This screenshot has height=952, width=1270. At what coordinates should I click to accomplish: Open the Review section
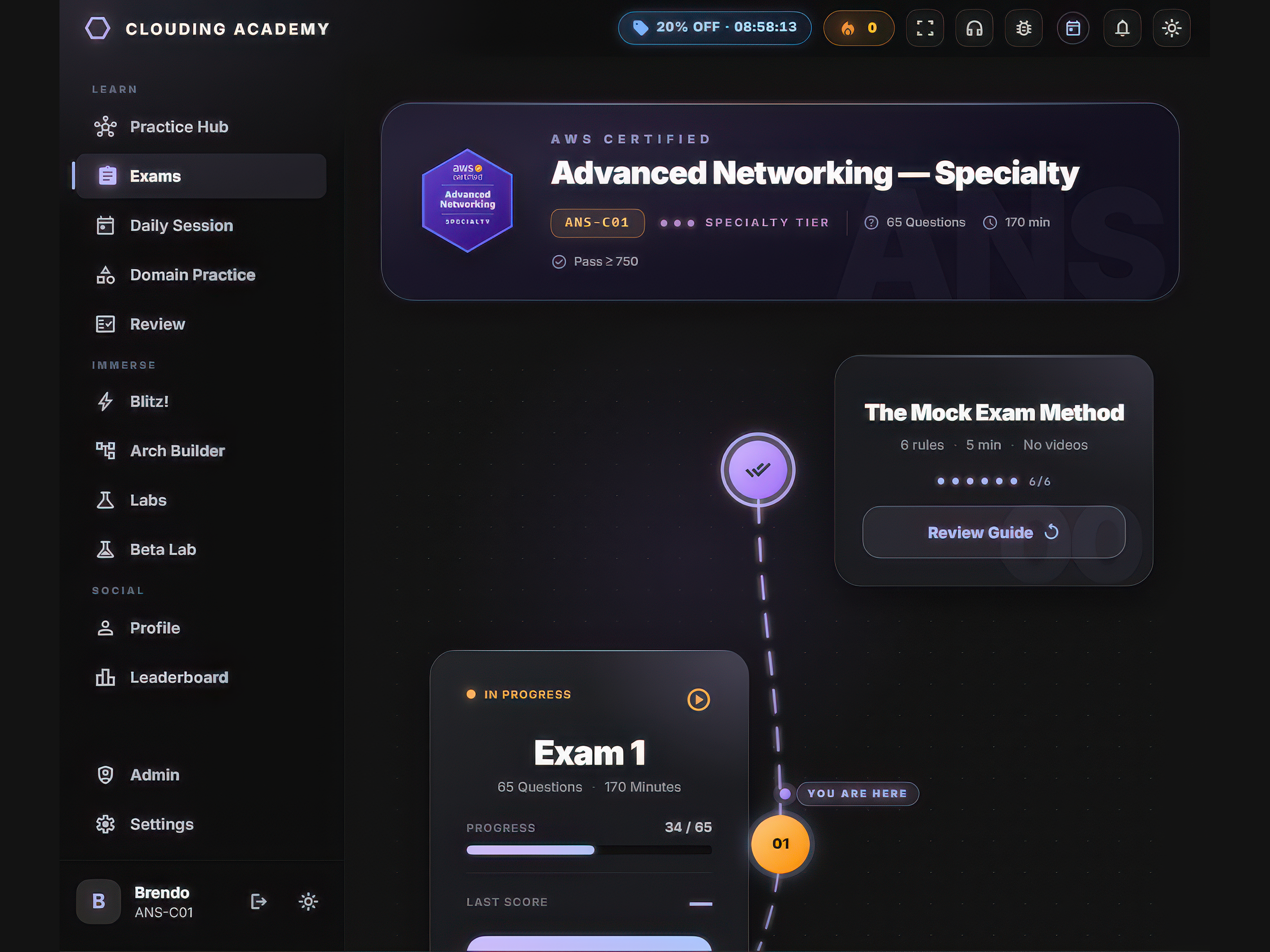pyautogui.click(x=201, y=324)
